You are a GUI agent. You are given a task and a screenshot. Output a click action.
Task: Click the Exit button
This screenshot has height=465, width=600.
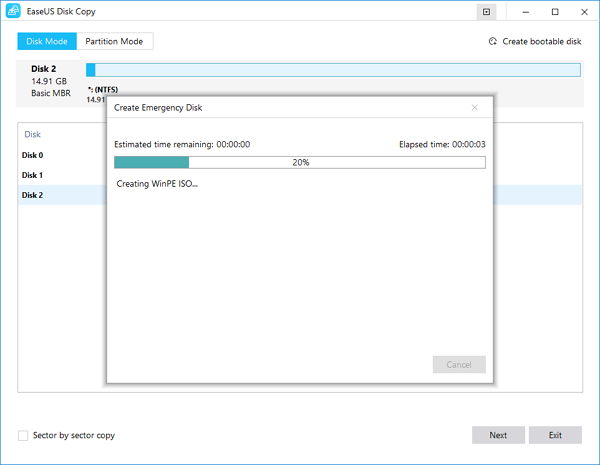(x=555, y=435)
